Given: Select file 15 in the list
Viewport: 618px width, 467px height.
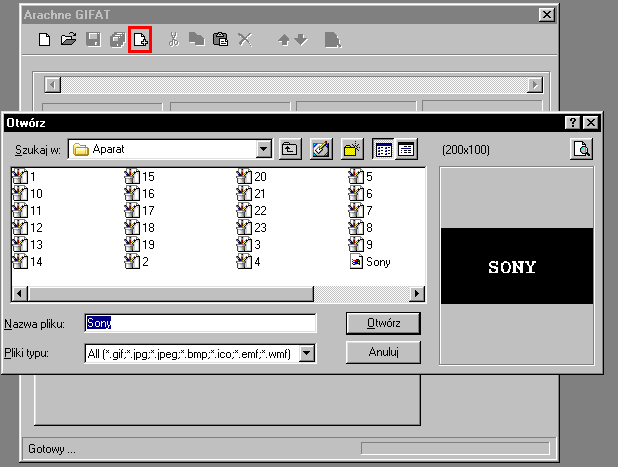Looking at the screenshot, I should (x=140, y=177).
